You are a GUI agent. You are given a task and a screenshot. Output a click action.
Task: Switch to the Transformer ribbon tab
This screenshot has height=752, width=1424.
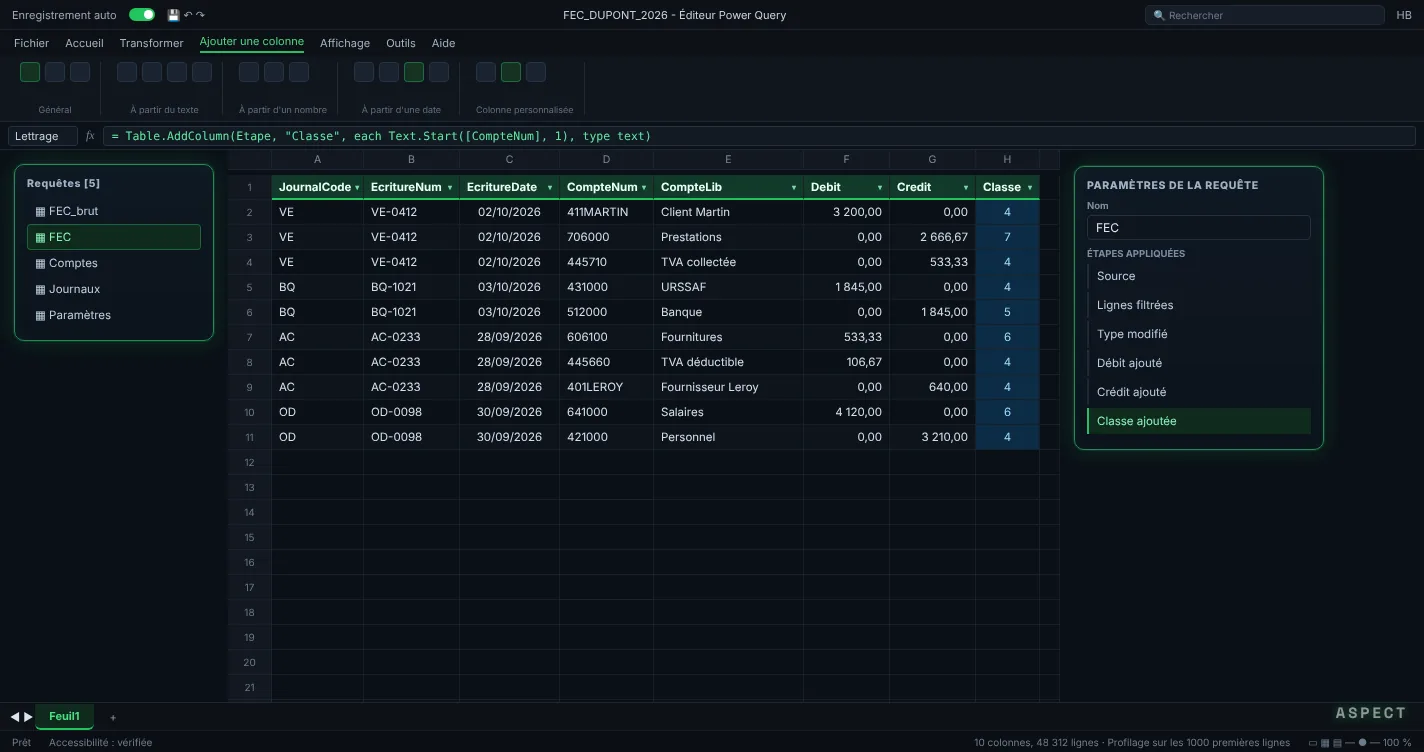[x=151, y=43]
